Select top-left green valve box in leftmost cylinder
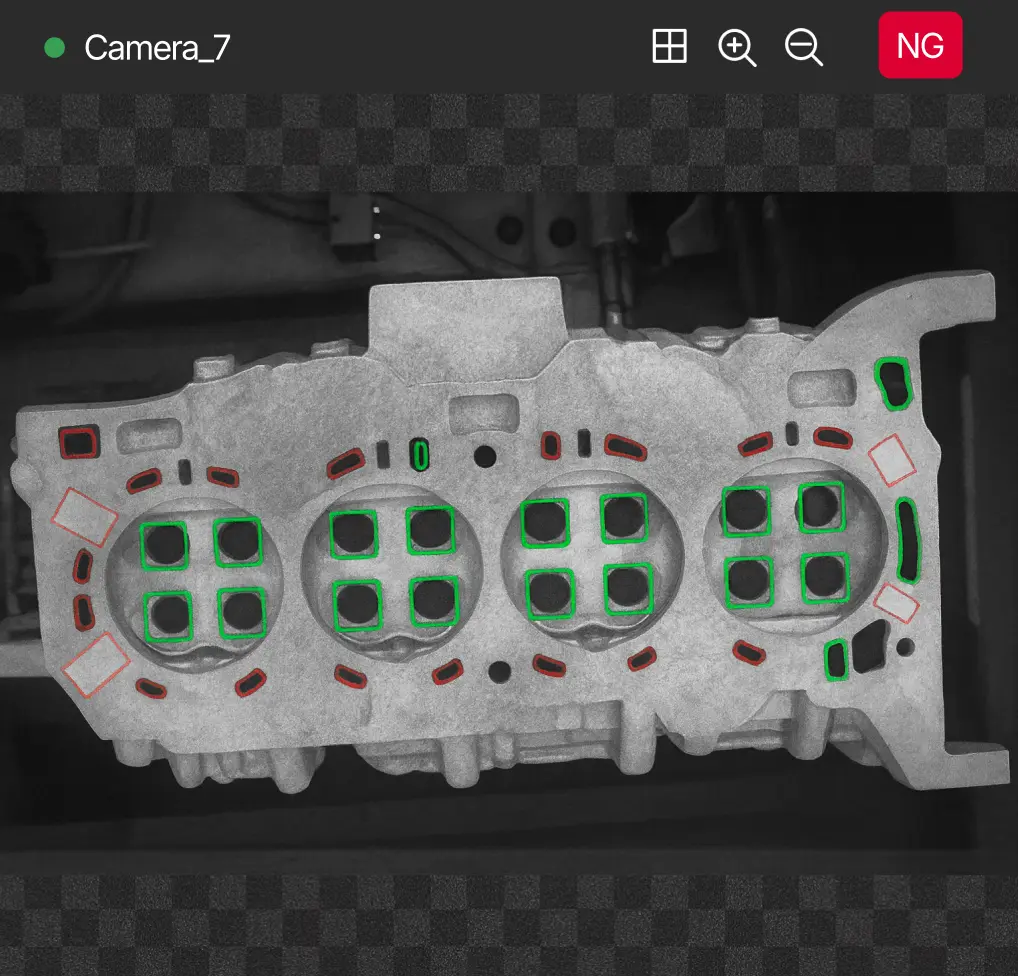The height and width of the screenshot is (976, 1018). [164, 545]
